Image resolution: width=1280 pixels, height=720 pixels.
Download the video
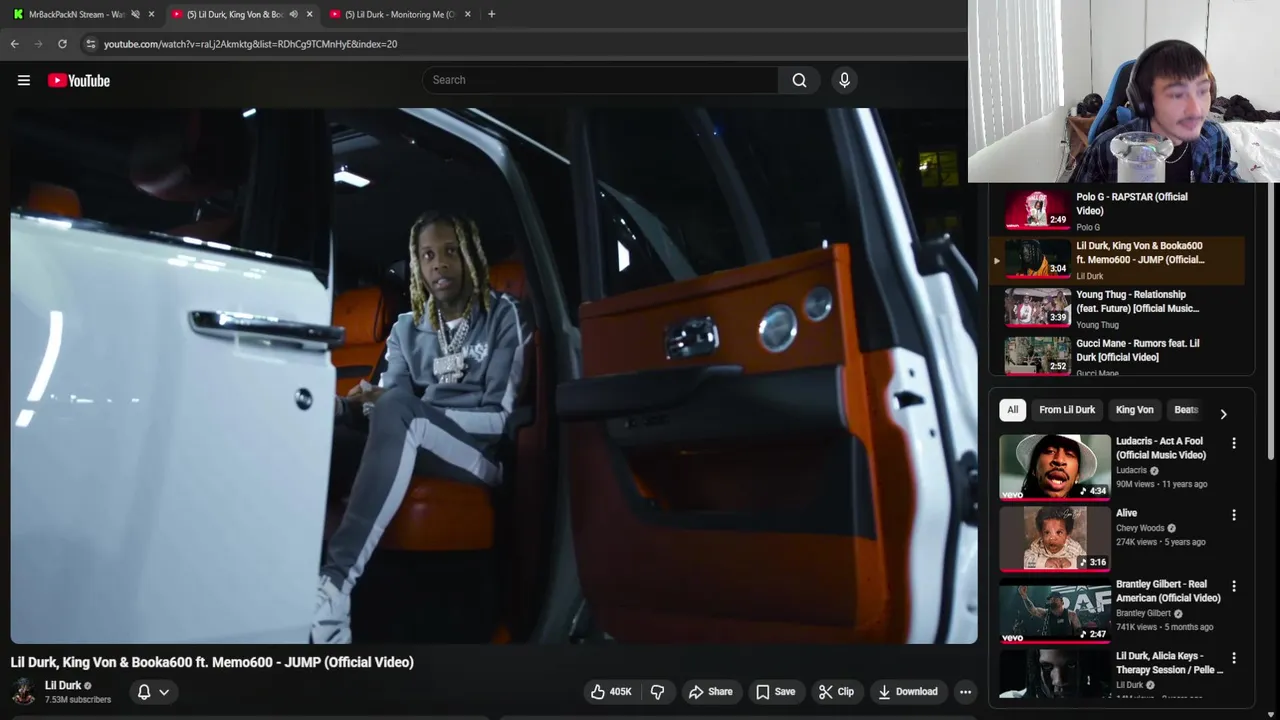908,692
